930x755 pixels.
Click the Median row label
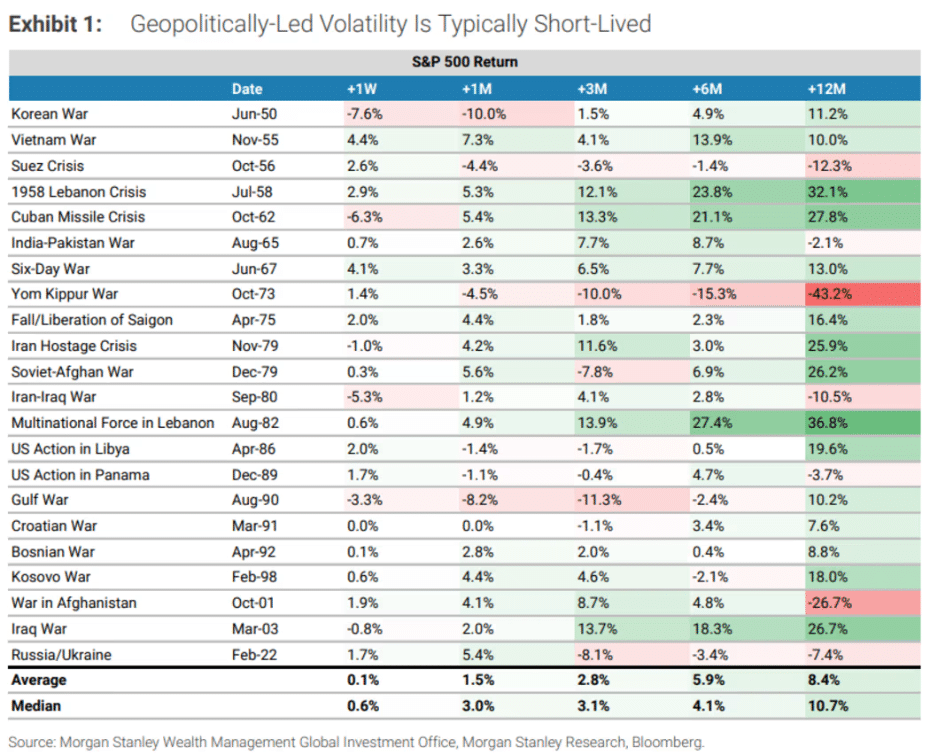pos(36,706)
